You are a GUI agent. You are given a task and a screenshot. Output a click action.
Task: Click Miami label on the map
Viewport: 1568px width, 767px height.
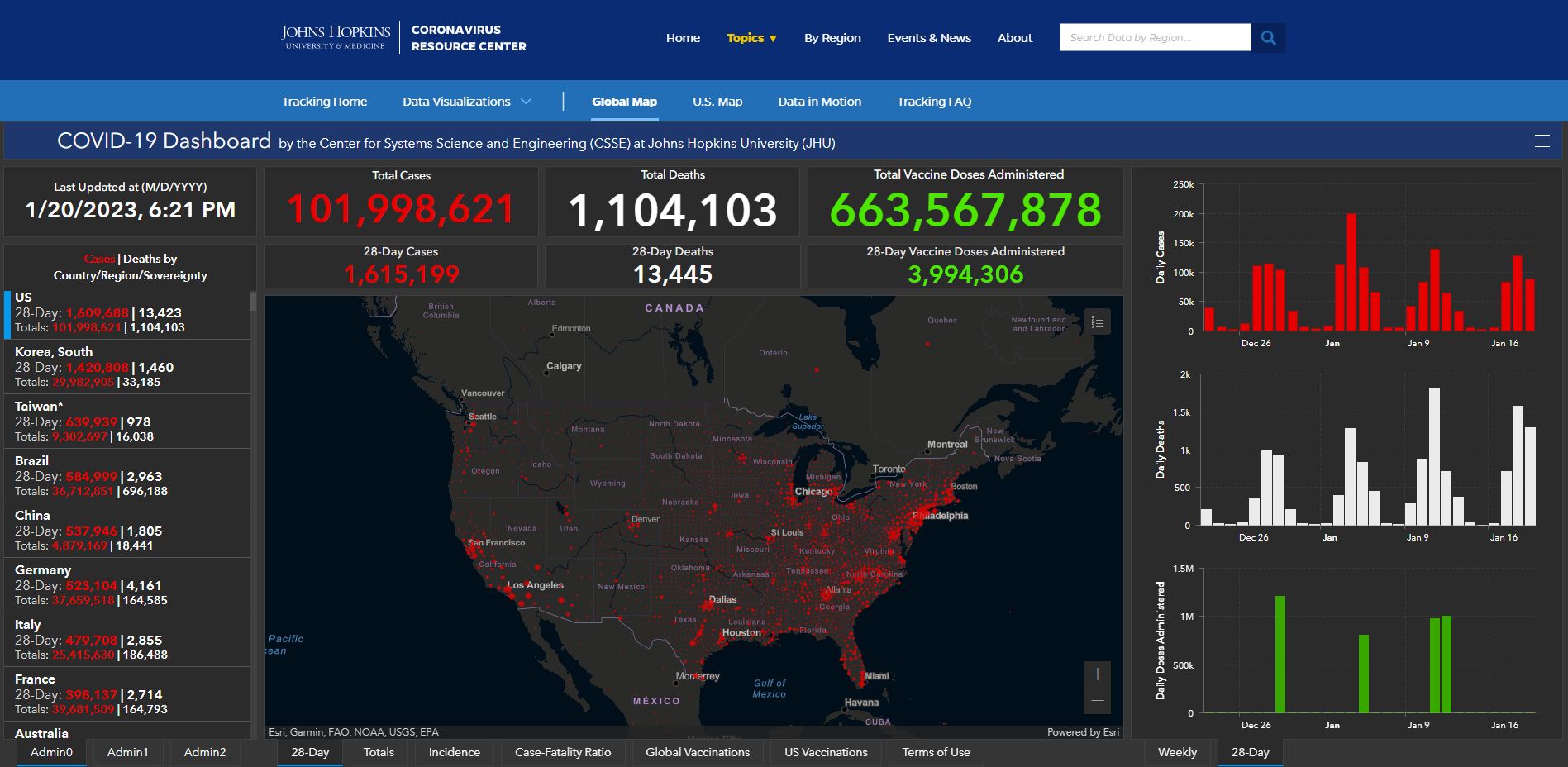(876, 676)
